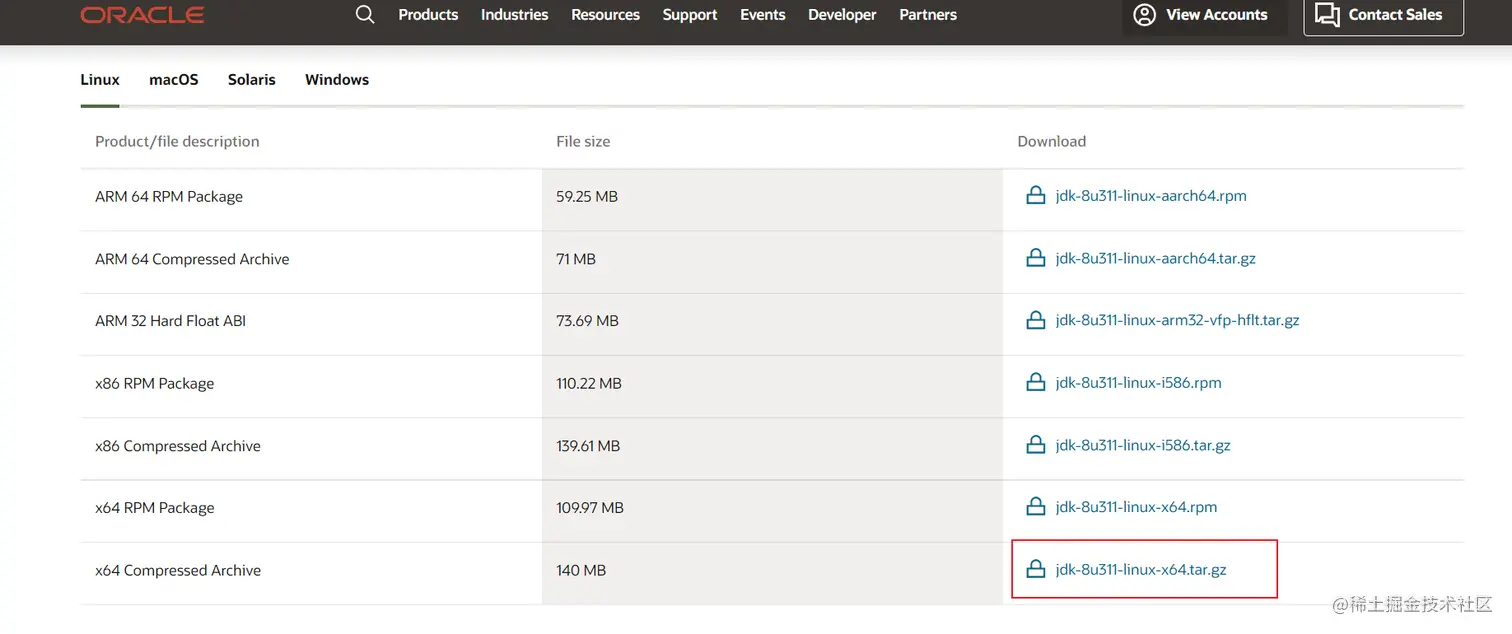Open the Industries menu
This screenshot has width=1512, height=634.
514,15
